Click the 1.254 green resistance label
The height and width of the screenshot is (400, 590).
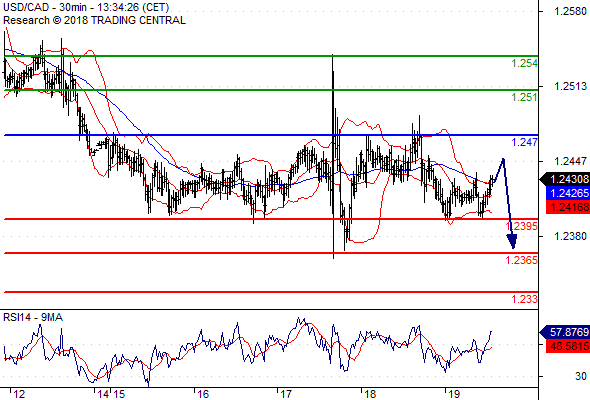coord(524,64)
